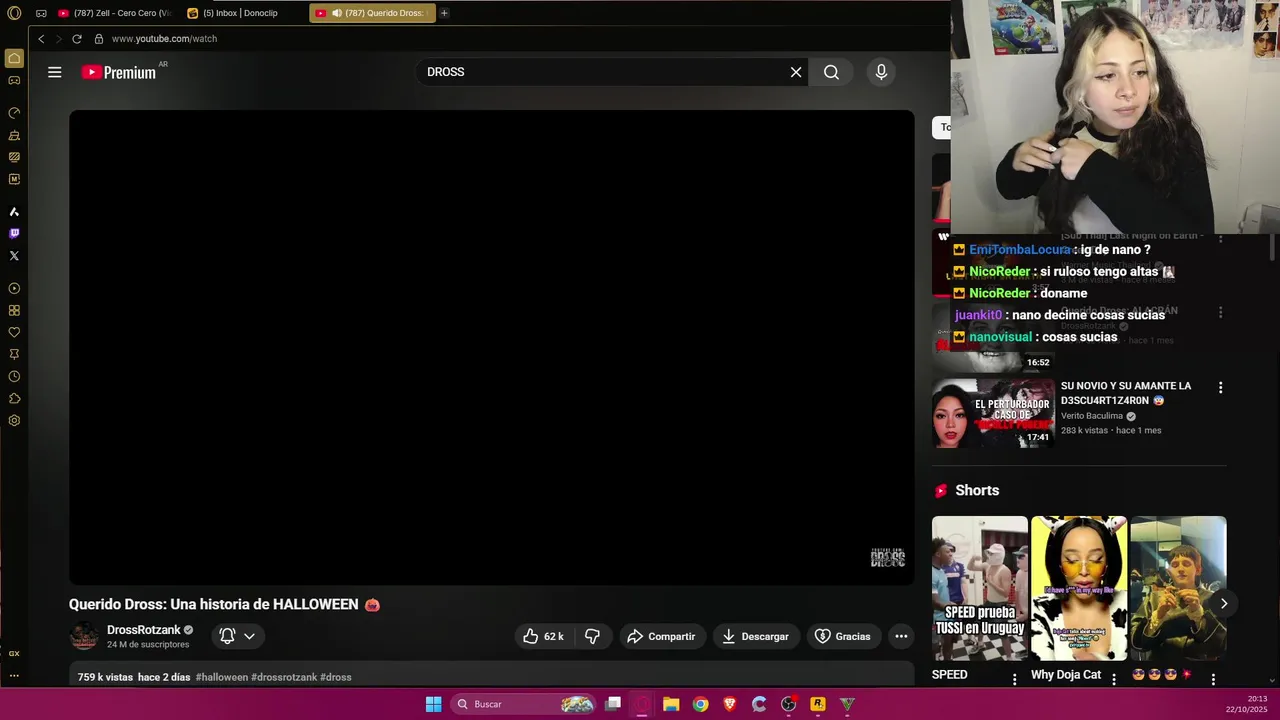Open Rockstar Games Launcher from taskbar
The width and height of the screenshot is (1280, 720).
tap(818, 704)
